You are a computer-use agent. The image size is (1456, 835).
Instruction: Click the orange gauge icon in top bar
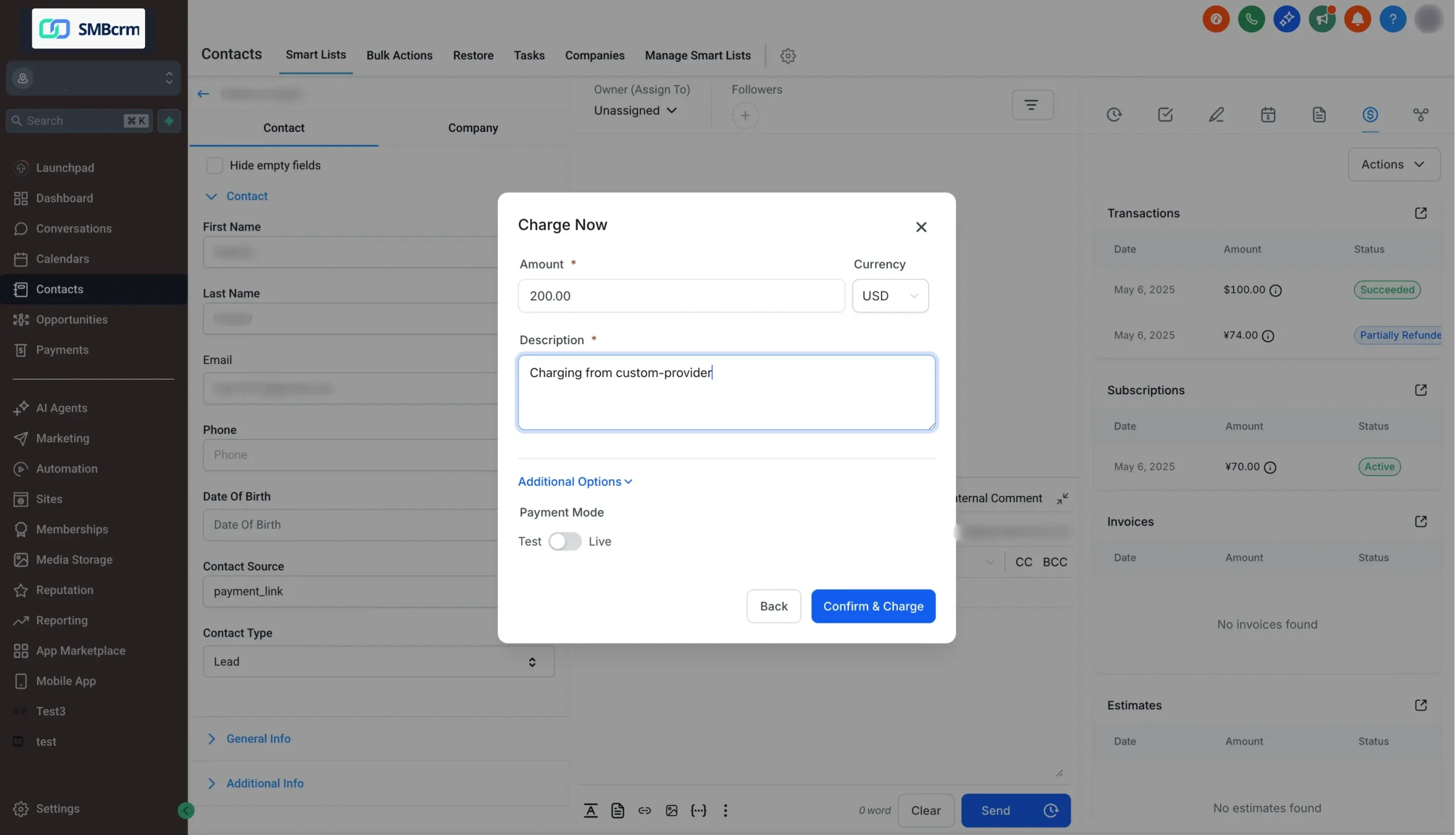point(1216,19)
